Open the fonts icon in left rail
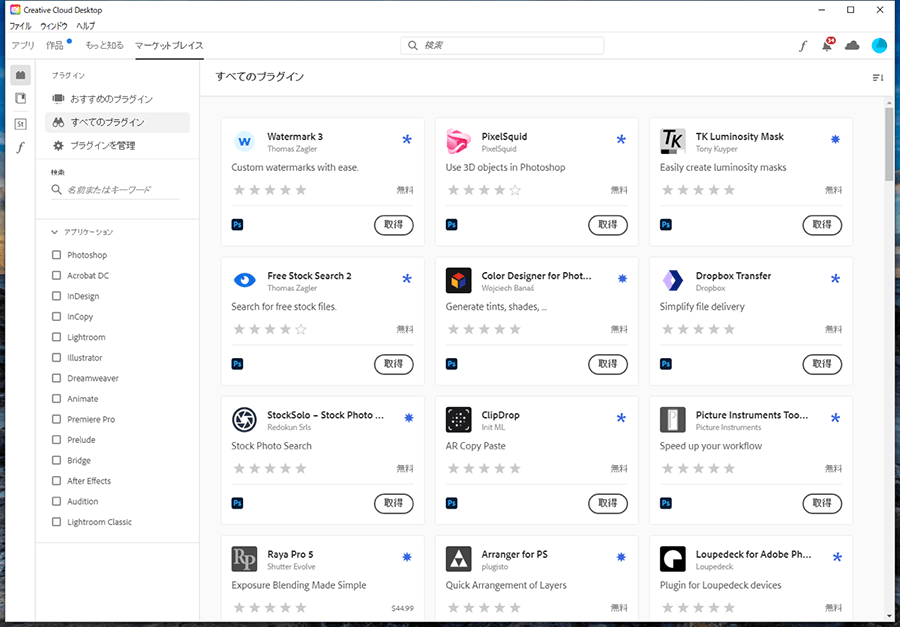The width and height of the screenshot is (900, 627). [x=21, y=148]
